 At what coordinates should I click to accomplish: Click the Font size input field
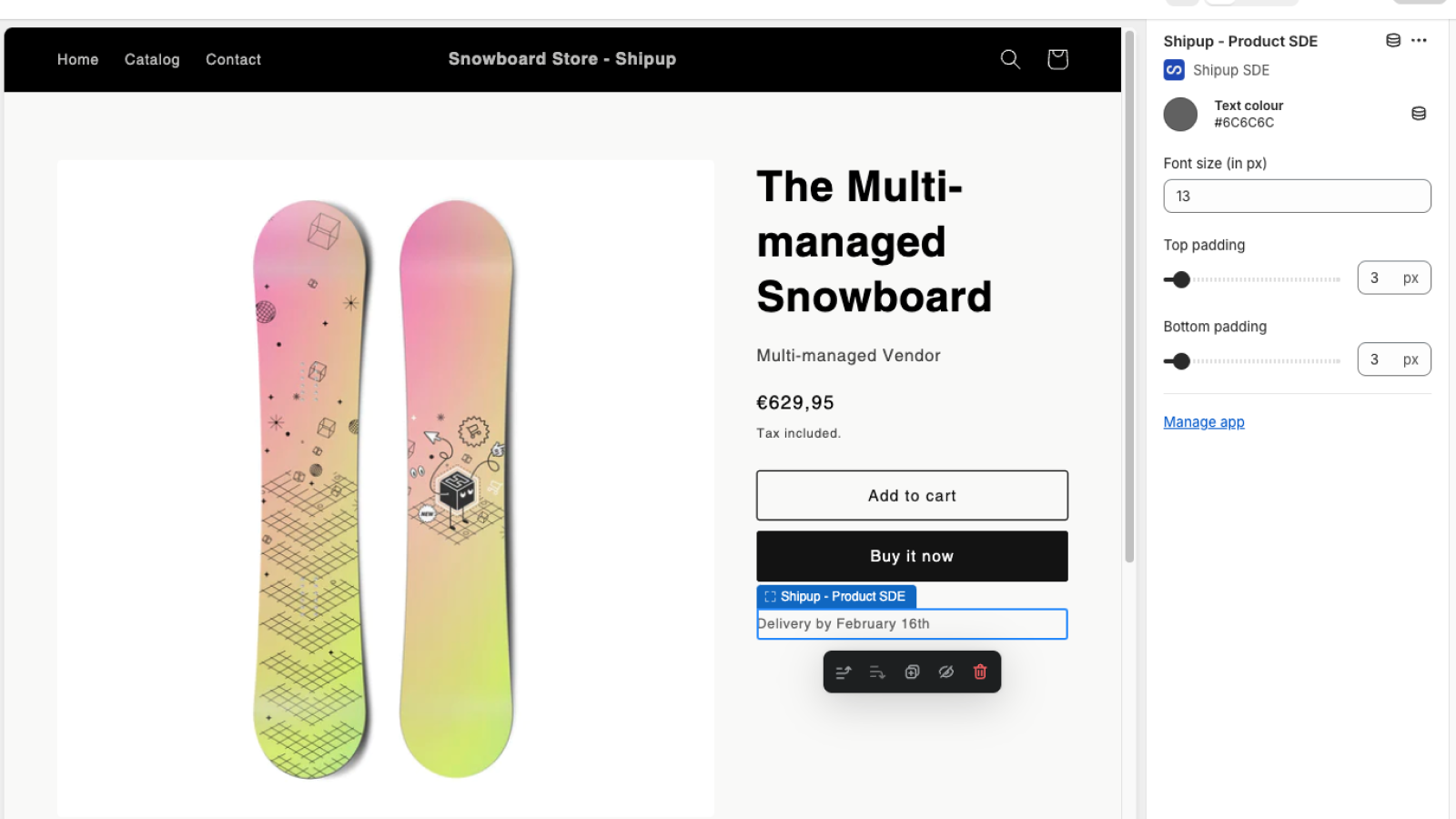click(x=1296, y=196)
